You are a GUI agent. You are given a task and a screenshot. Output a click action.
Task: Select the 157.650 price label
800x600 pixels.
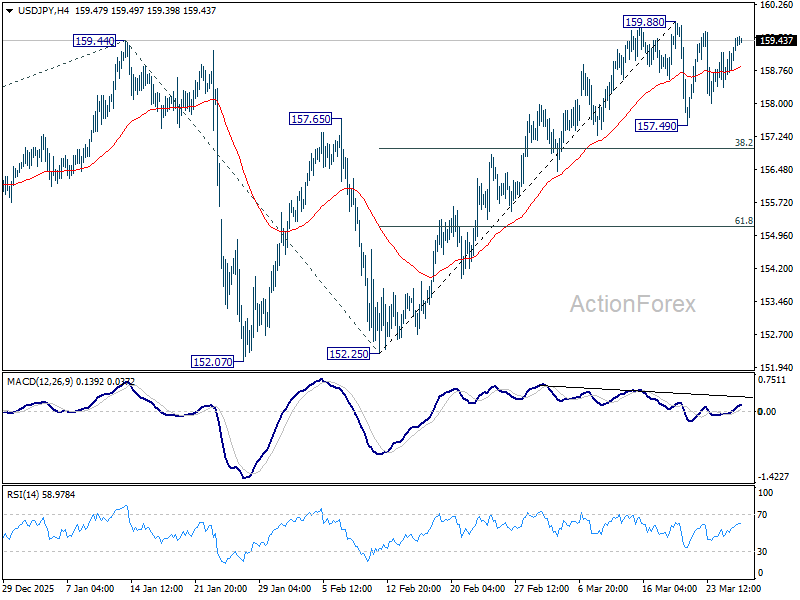pyautogui.click(x=310, y=119)
